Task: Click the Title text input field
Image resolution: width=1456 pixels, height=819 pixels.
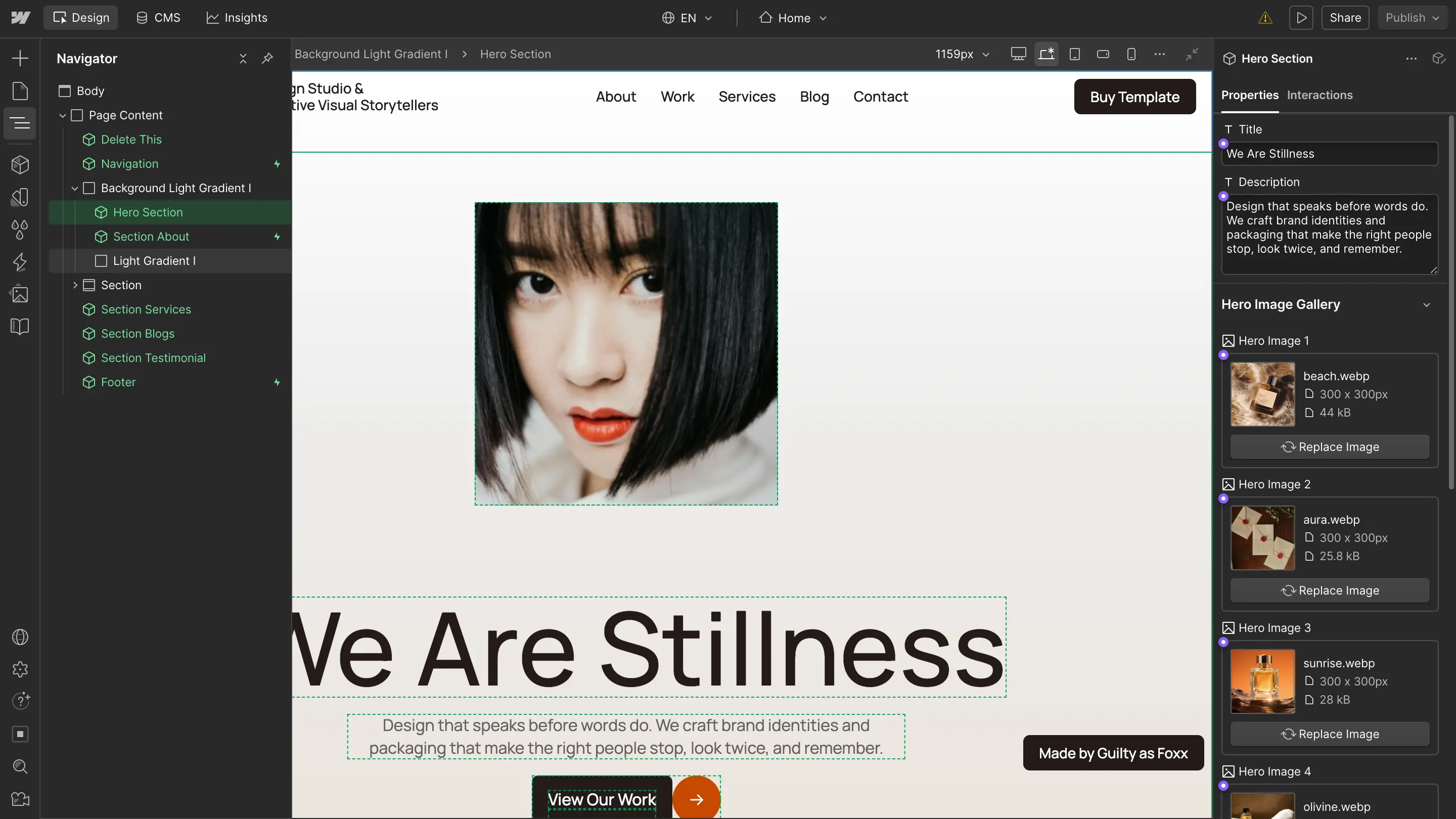Action: tap(1330, 154)
